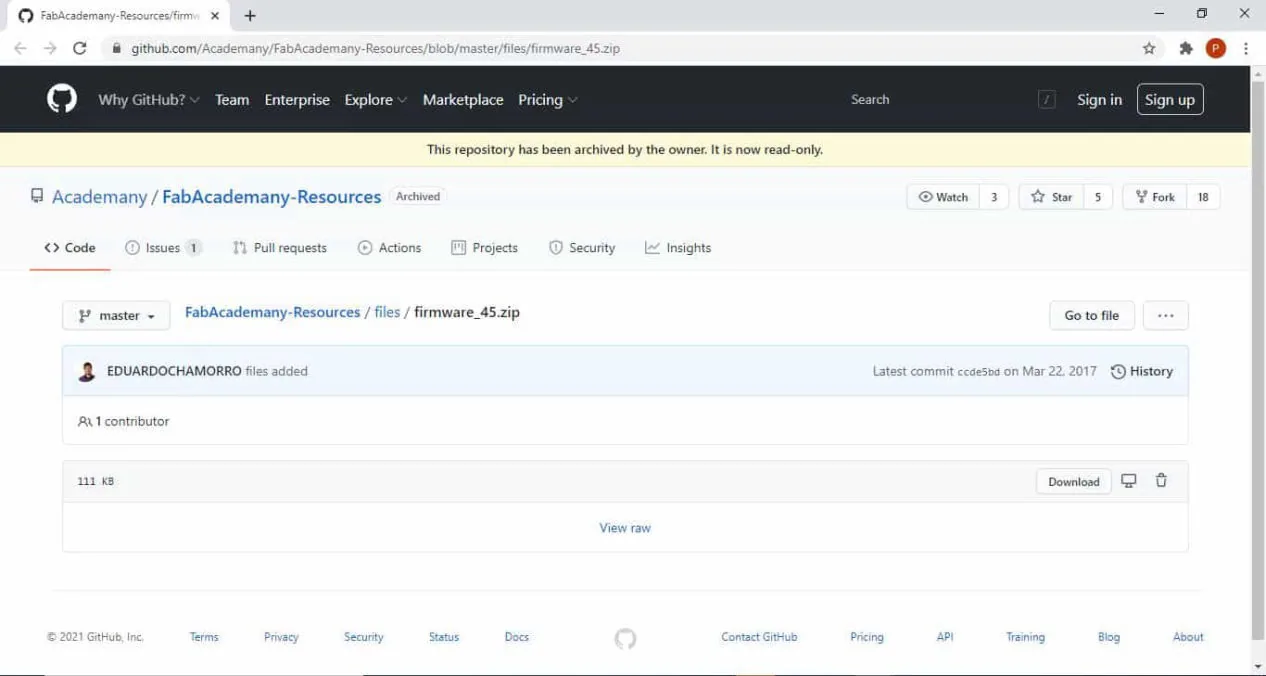Screen dimensions: 1266x676
Task: Click the browser address bar URL
Action: pos(375,48)
